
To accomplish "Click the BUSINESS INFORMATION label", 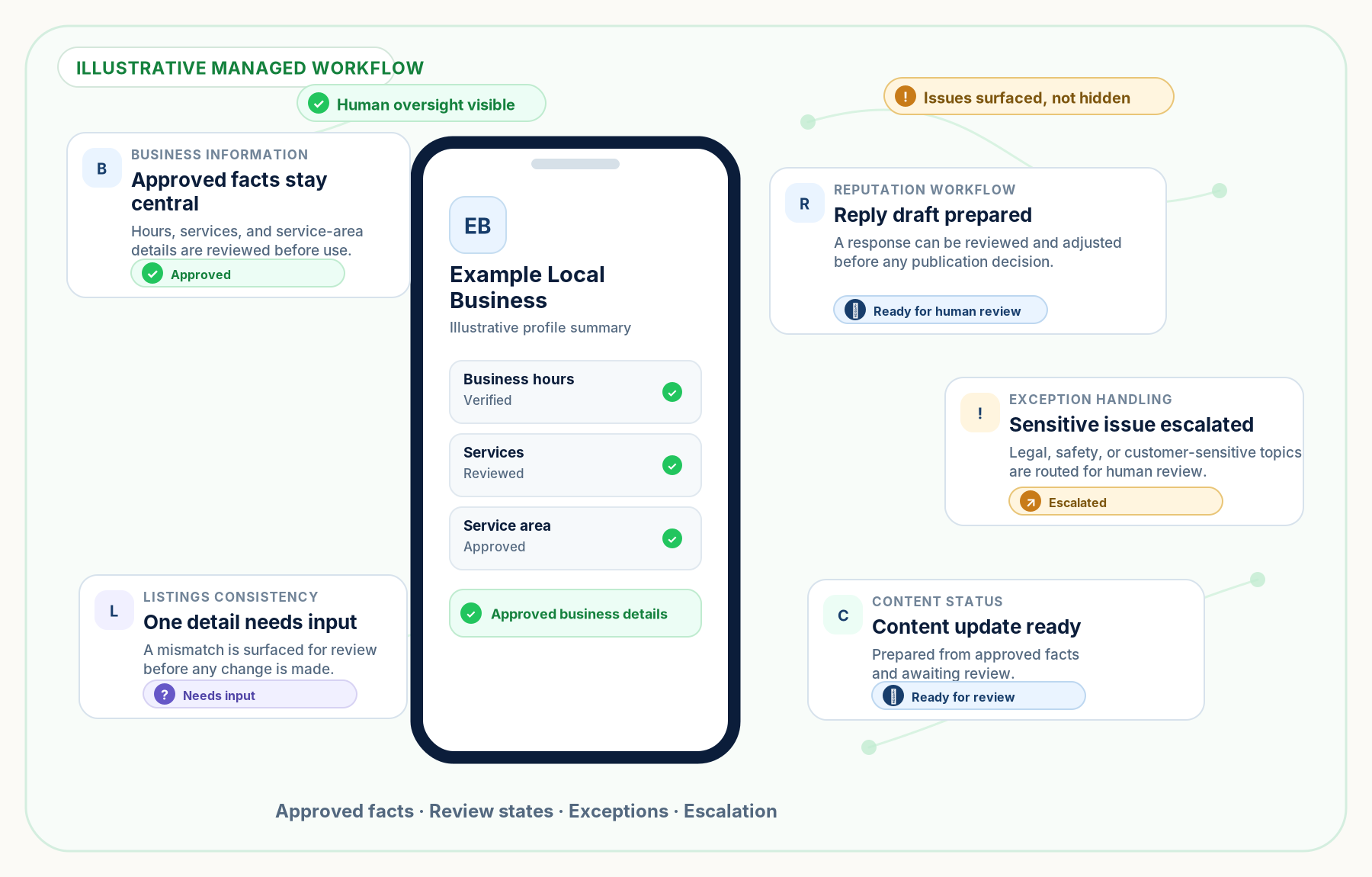I will coord(220,155).
